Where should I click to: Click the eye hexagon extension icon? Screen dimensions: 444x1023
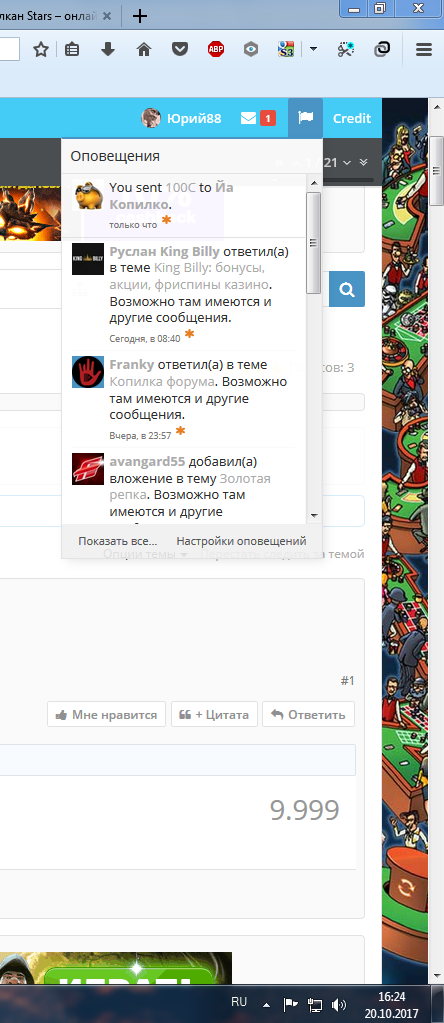point(252,50)
